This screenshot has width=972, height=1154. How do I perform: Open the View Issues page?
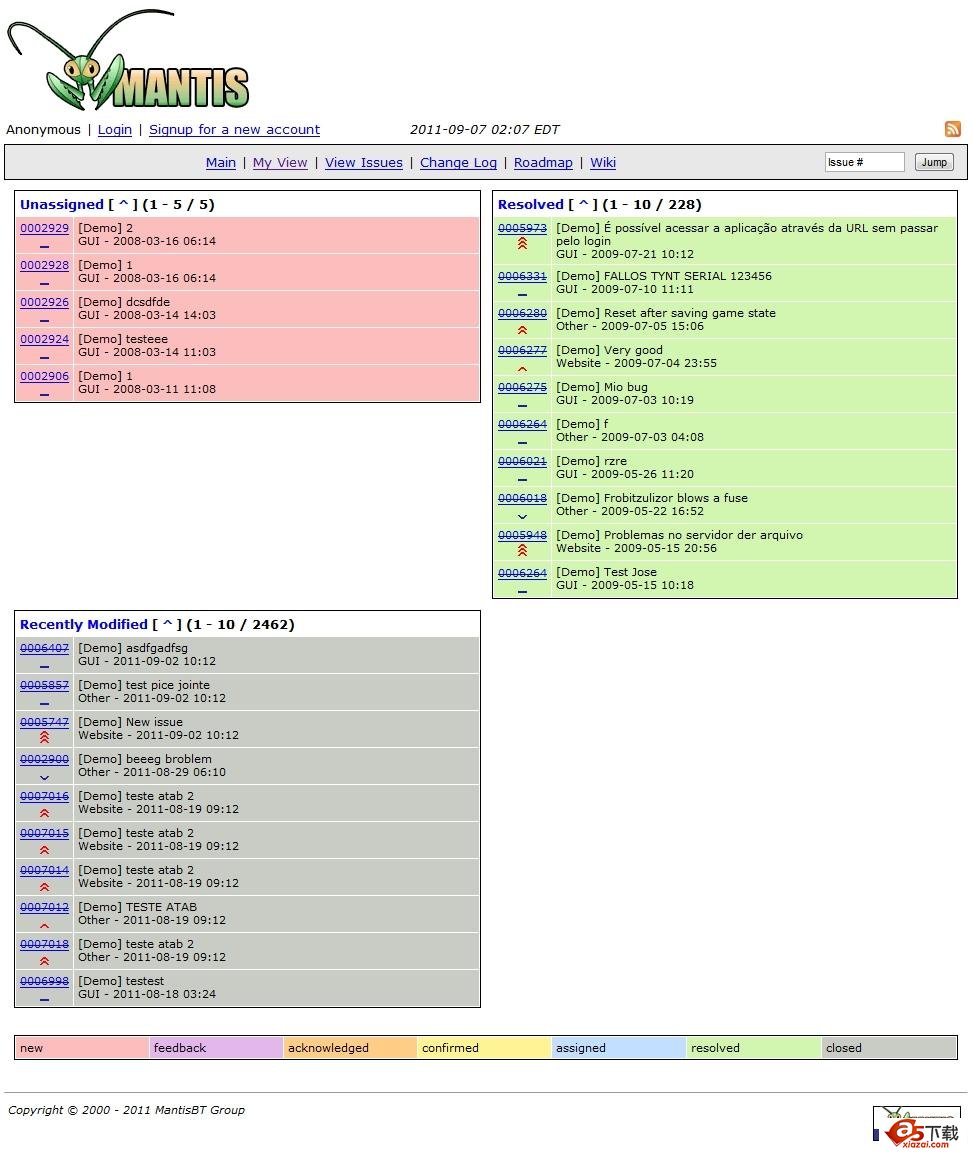[363, 162]
